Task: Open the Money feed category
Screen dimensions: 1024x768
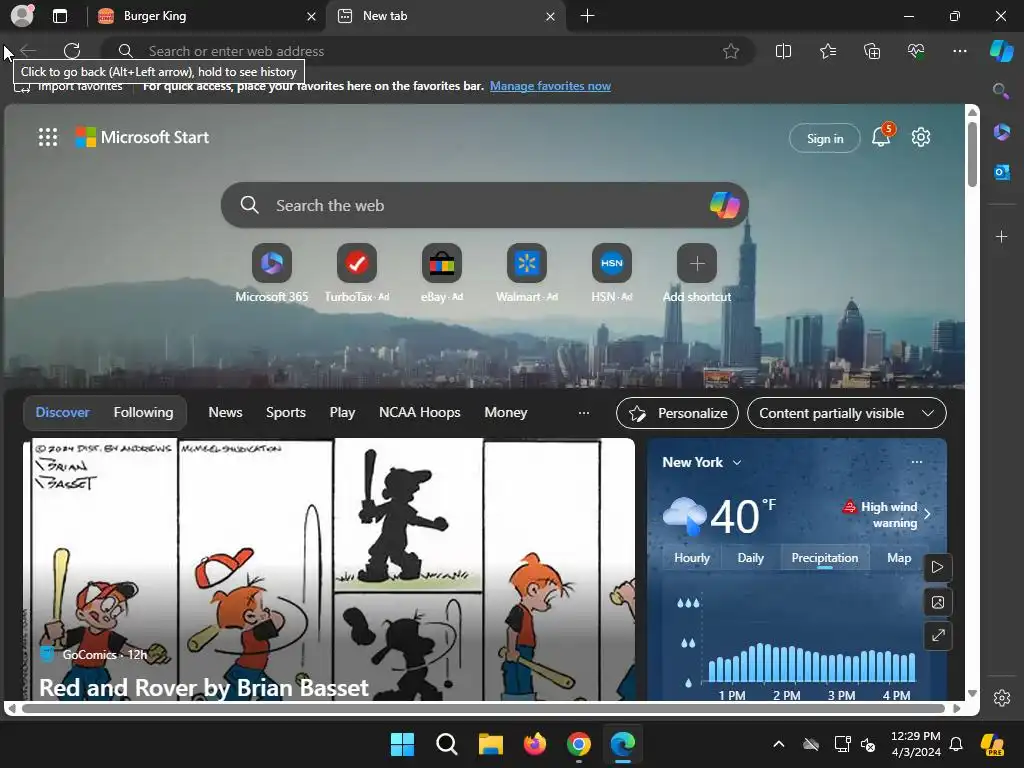Action: (x=505, y=413)
